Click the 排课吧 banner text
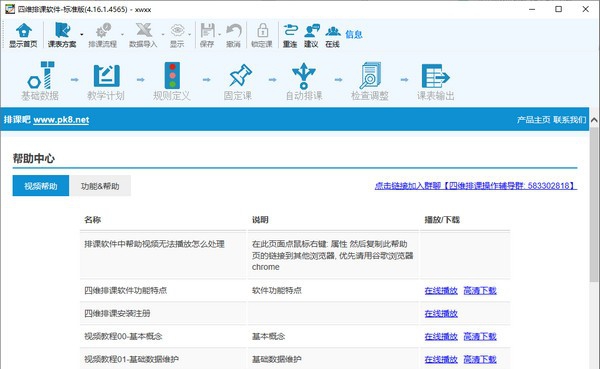 17,120
